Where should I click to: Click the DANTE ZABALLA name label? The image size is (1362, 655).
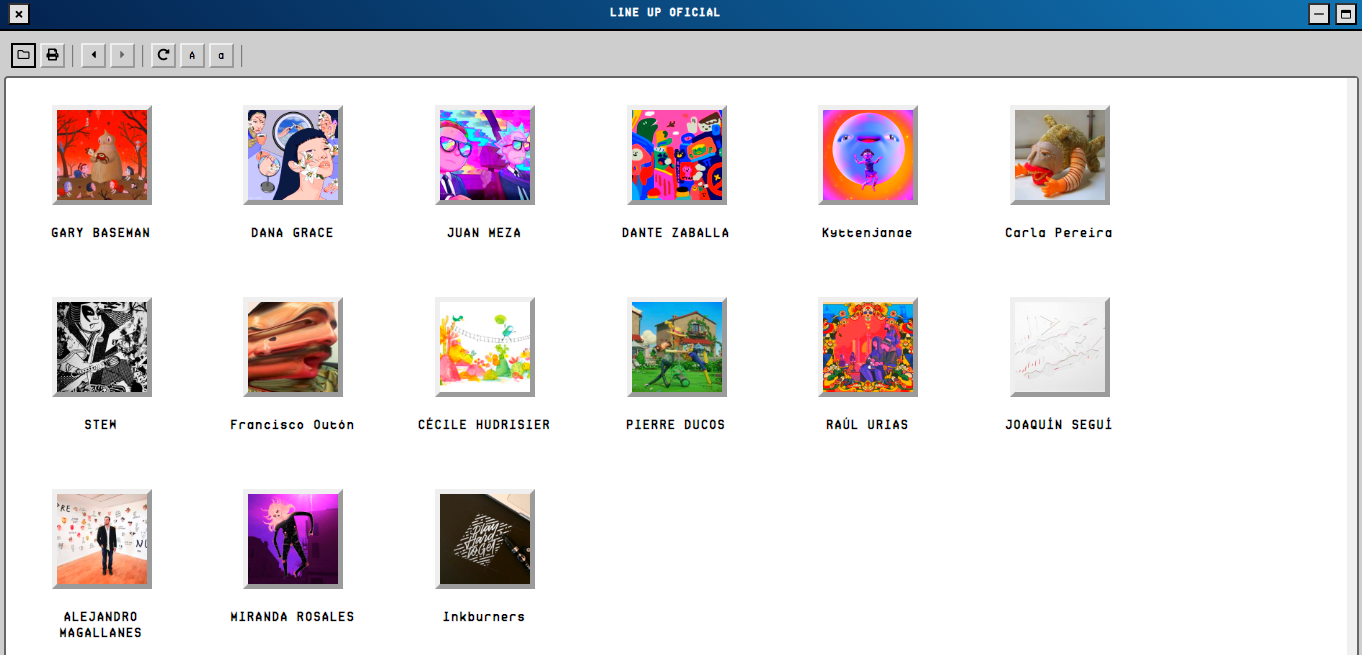tap(675, 233)
